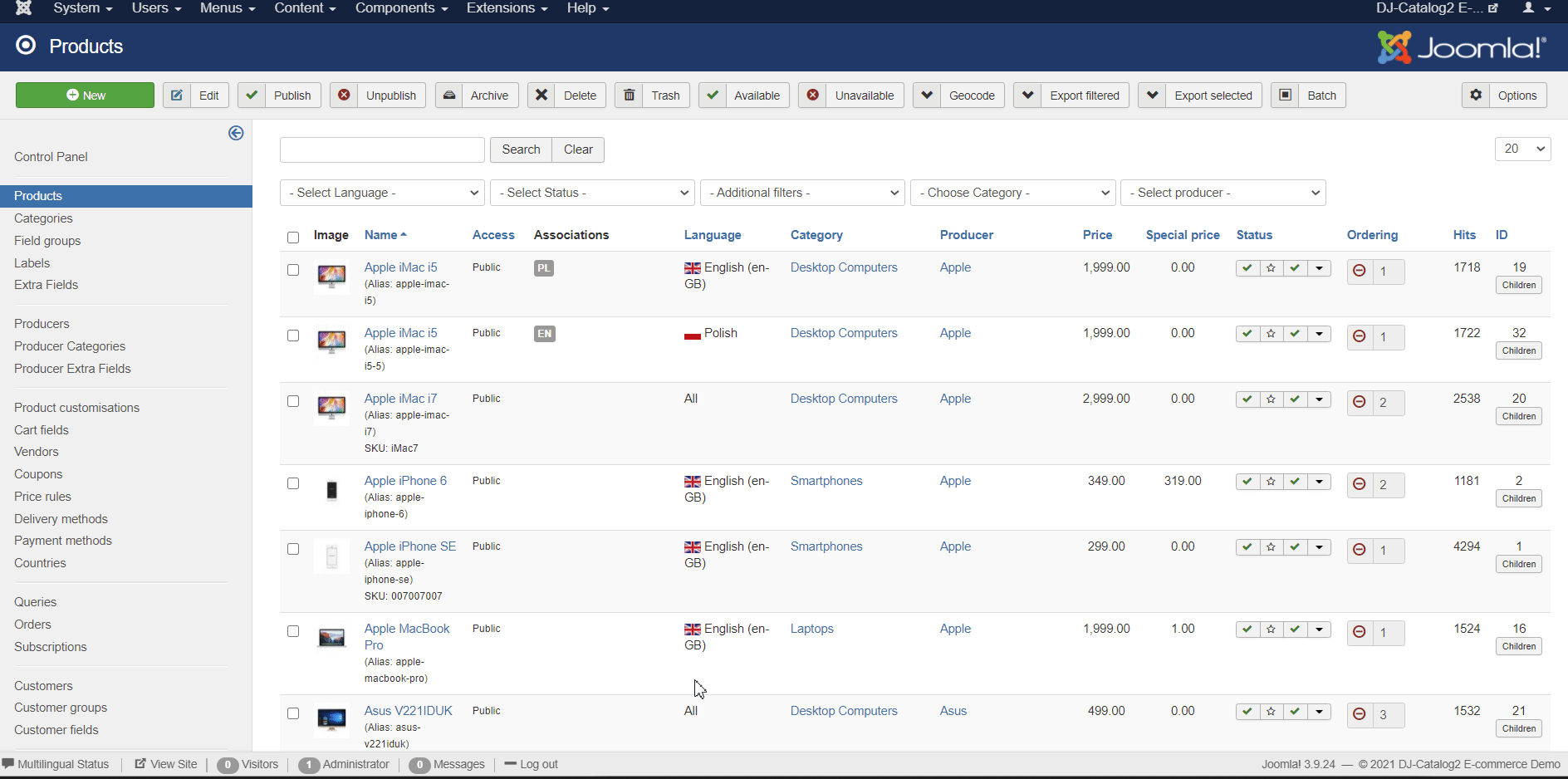Open the Extensions menu
1568x779 pixels.
click(507, 8)
